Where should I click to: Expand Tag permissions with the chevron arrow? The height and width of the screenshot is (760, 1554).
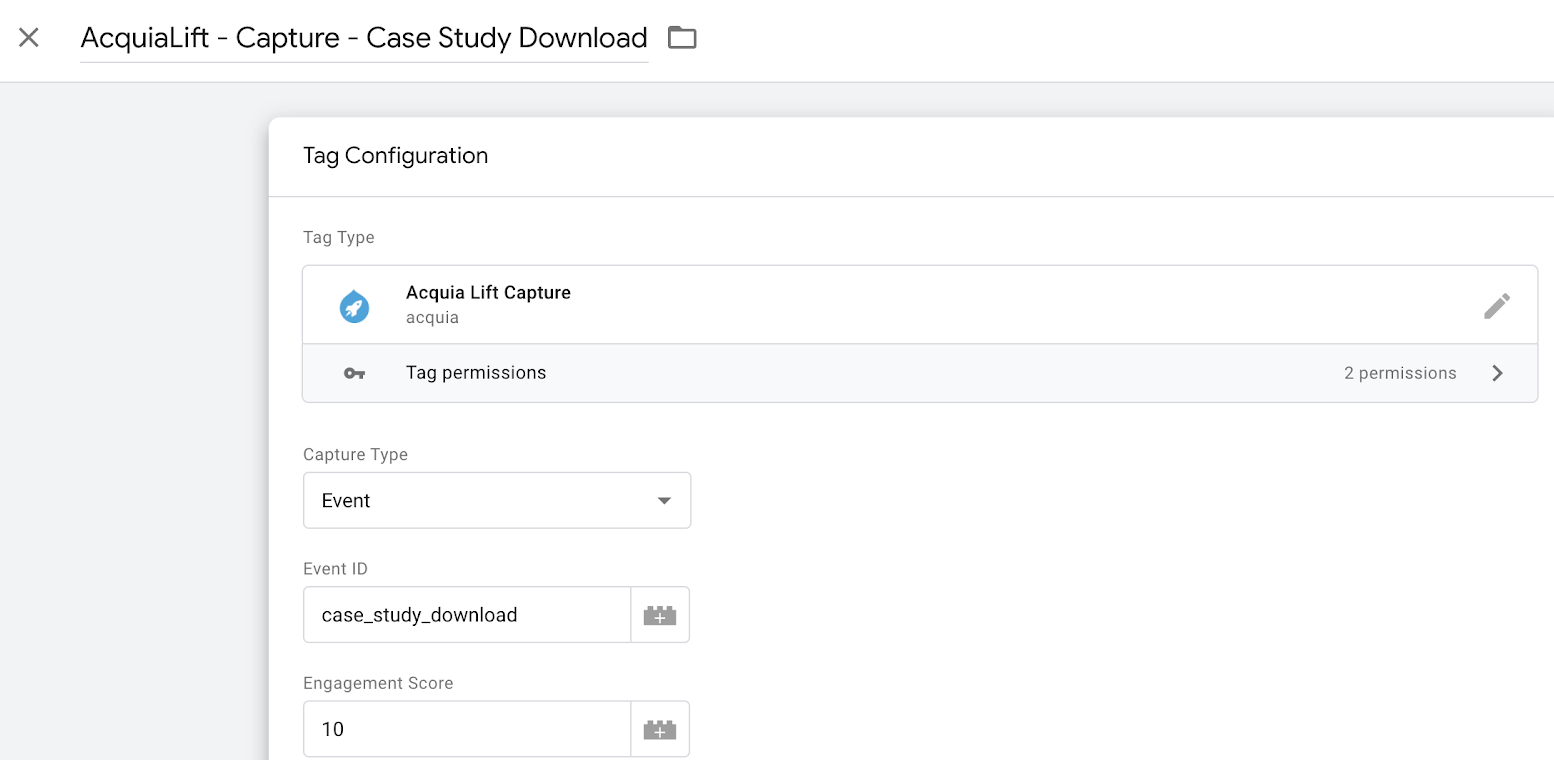click(1497, 373)
